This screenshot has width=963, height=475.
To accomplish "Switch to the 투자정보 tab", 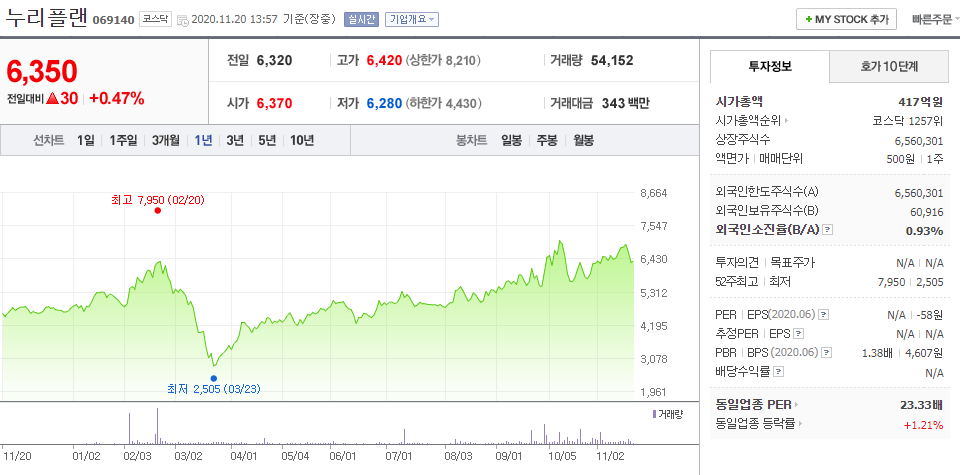I will (770, 66).
